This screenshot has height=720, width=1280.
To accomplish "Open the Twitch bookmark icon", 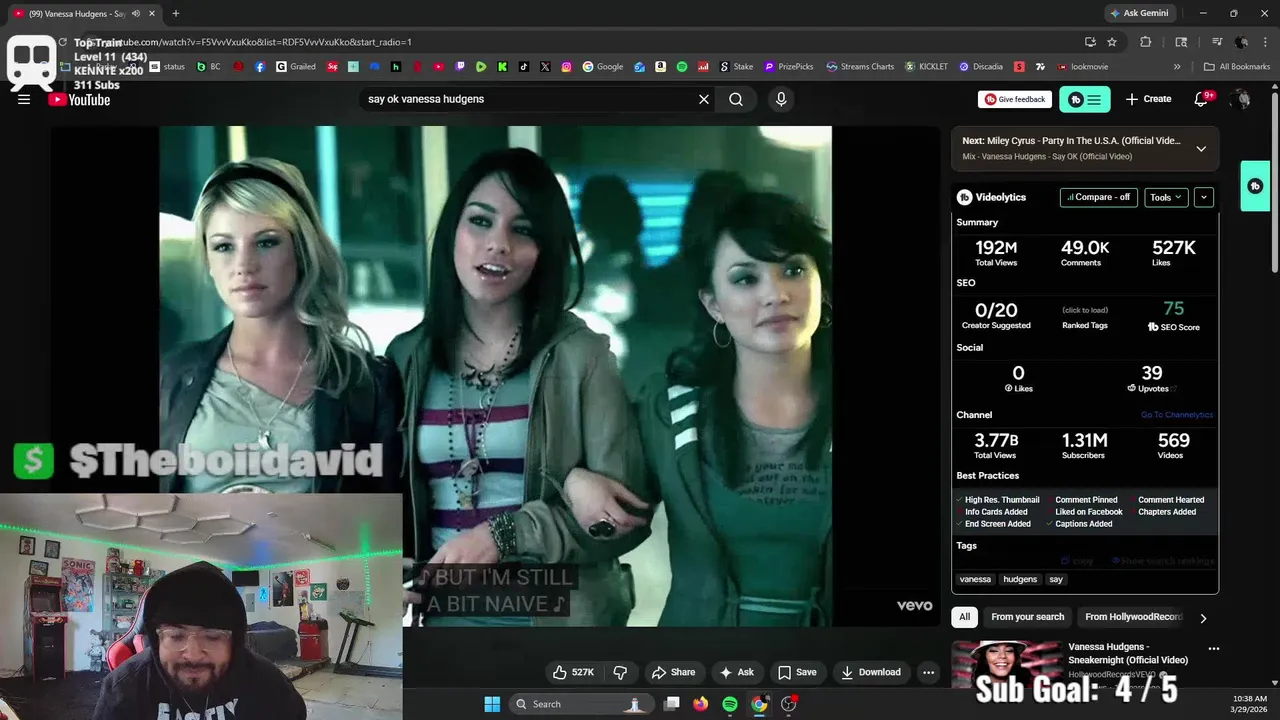I will [460, 67].
